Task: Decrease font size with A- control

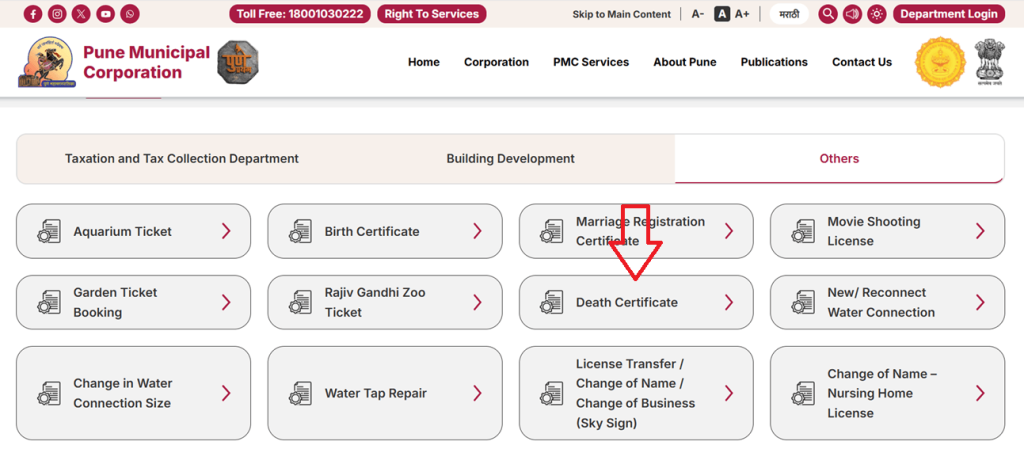Action: point(697,14)
